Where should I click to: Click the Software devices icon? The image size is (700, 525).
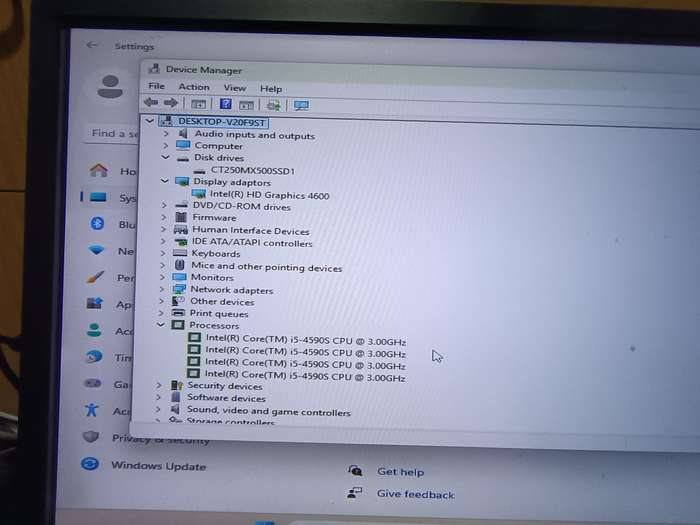pyautogui.click(x=176, y=396)
